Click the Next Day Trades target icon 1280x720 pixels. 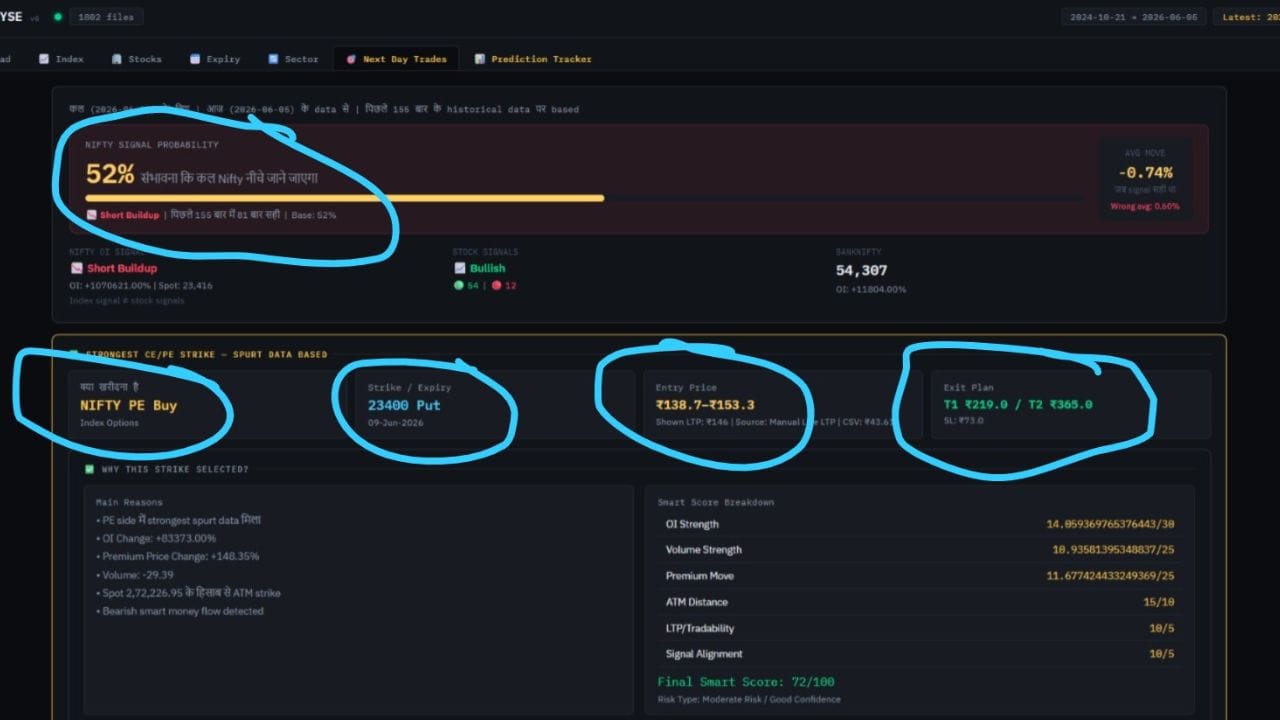pos(351,59)
